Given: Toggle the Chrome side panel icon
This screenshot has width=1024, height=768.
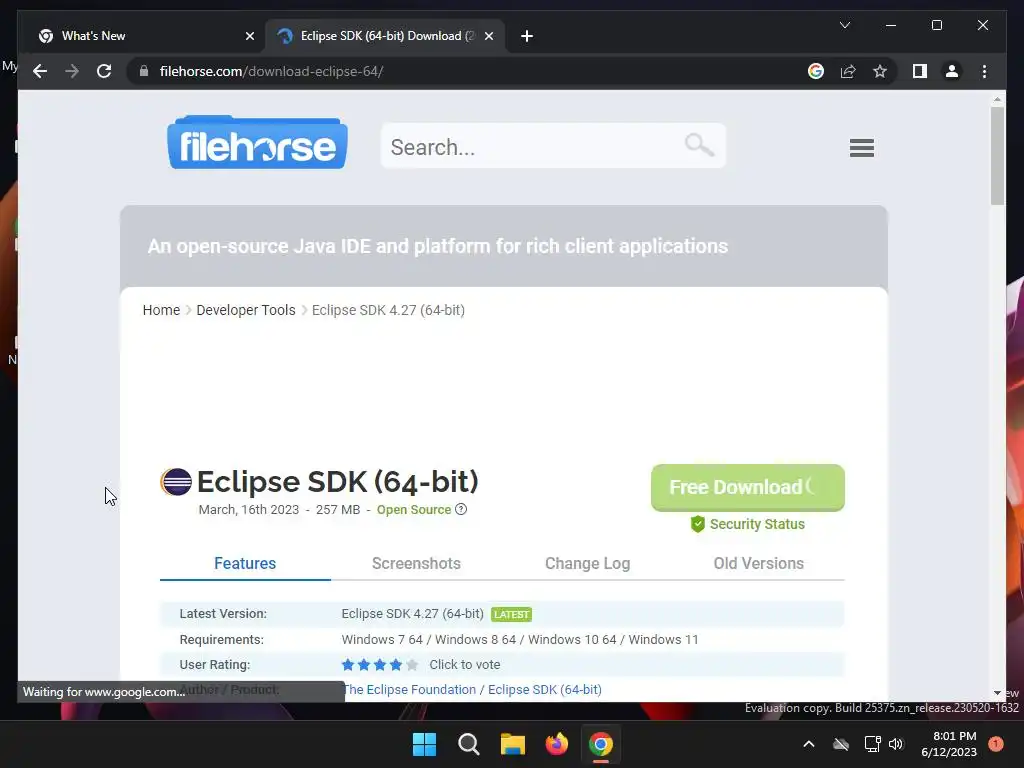Looking at the screenshot, I should (x=920, y=71).
